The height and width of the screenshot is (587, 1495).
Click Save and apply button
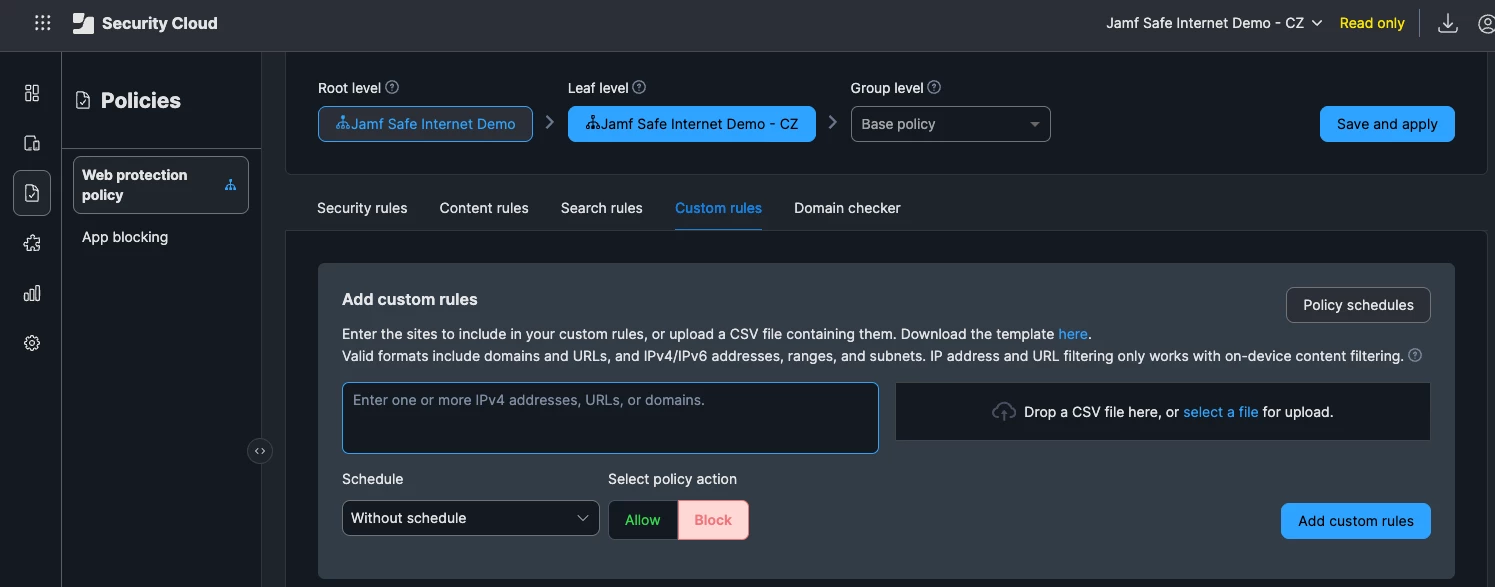click(1387, 124)
